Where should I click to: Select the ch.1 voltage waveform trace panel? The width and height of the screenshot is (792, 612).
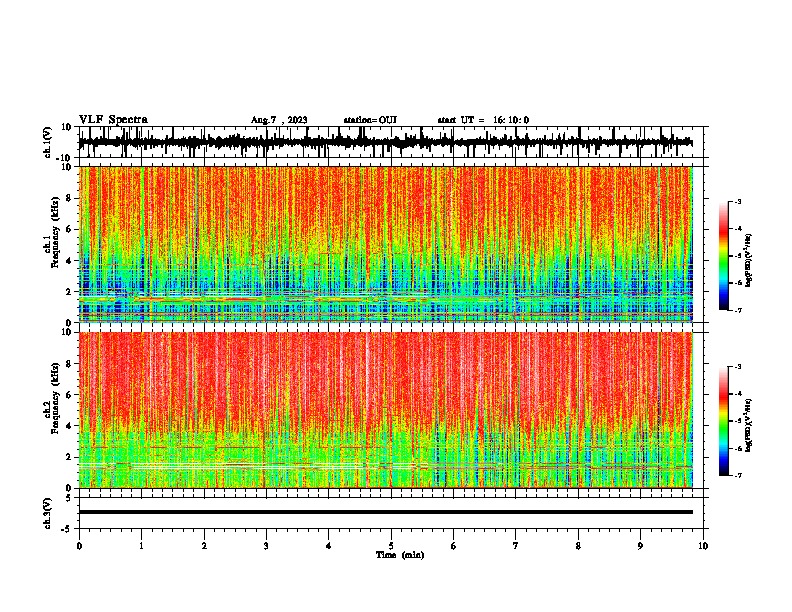coord(391,142)
